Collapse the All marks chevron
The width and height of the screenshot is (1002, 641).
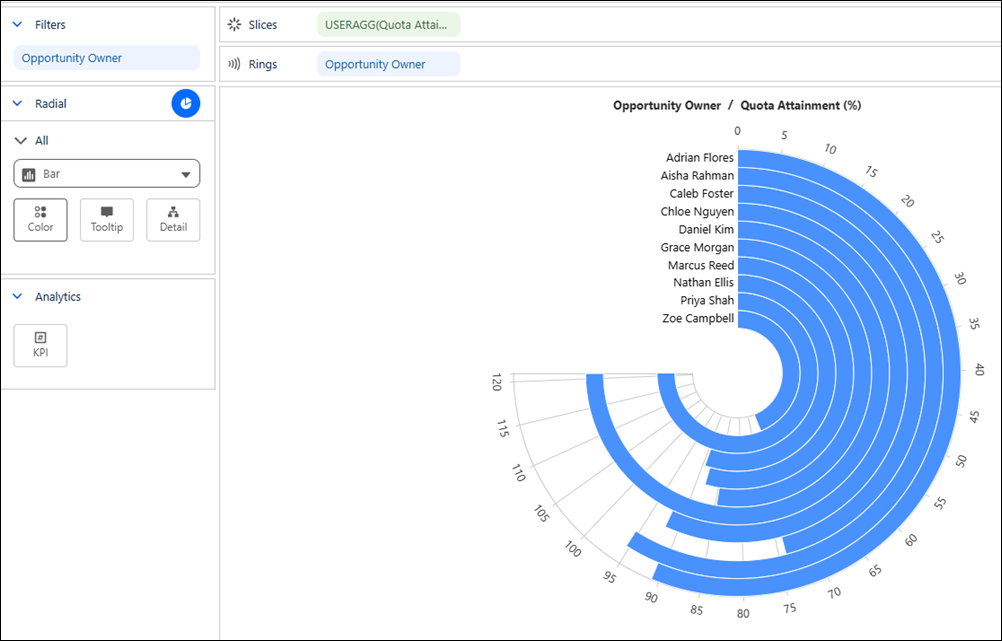tap(20, 141)
